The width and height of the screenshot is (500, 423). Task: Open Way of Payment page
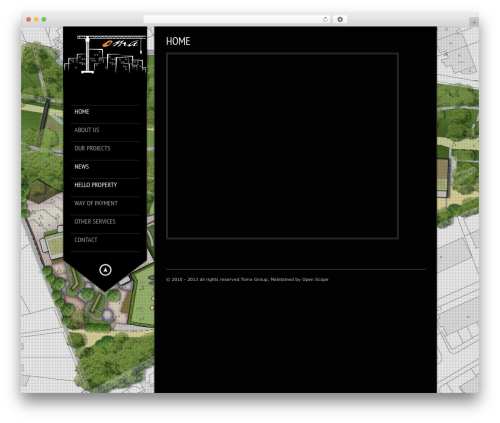96,203
